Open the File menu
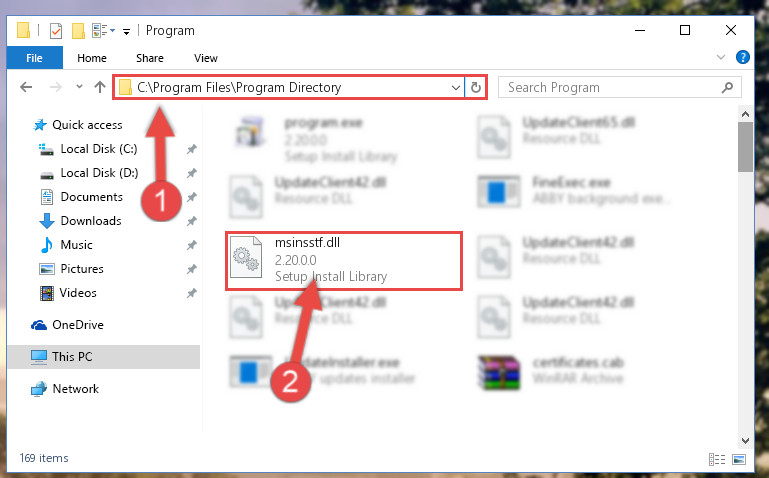Image resolution: width=769 pixels, height=478 pixels. [x=34, y=58]
